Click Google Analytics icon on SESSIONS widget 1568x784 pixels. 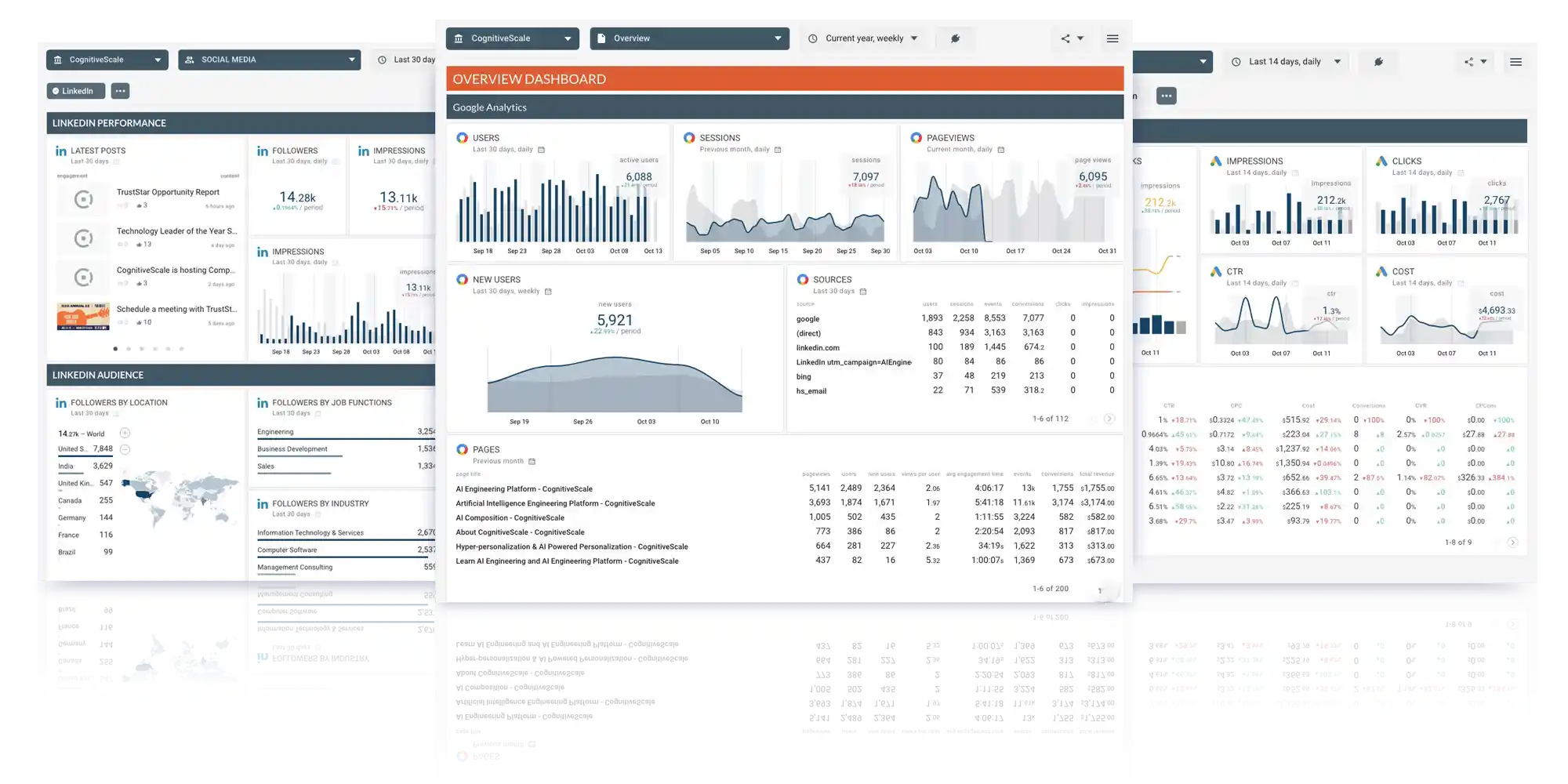point(689,138)
